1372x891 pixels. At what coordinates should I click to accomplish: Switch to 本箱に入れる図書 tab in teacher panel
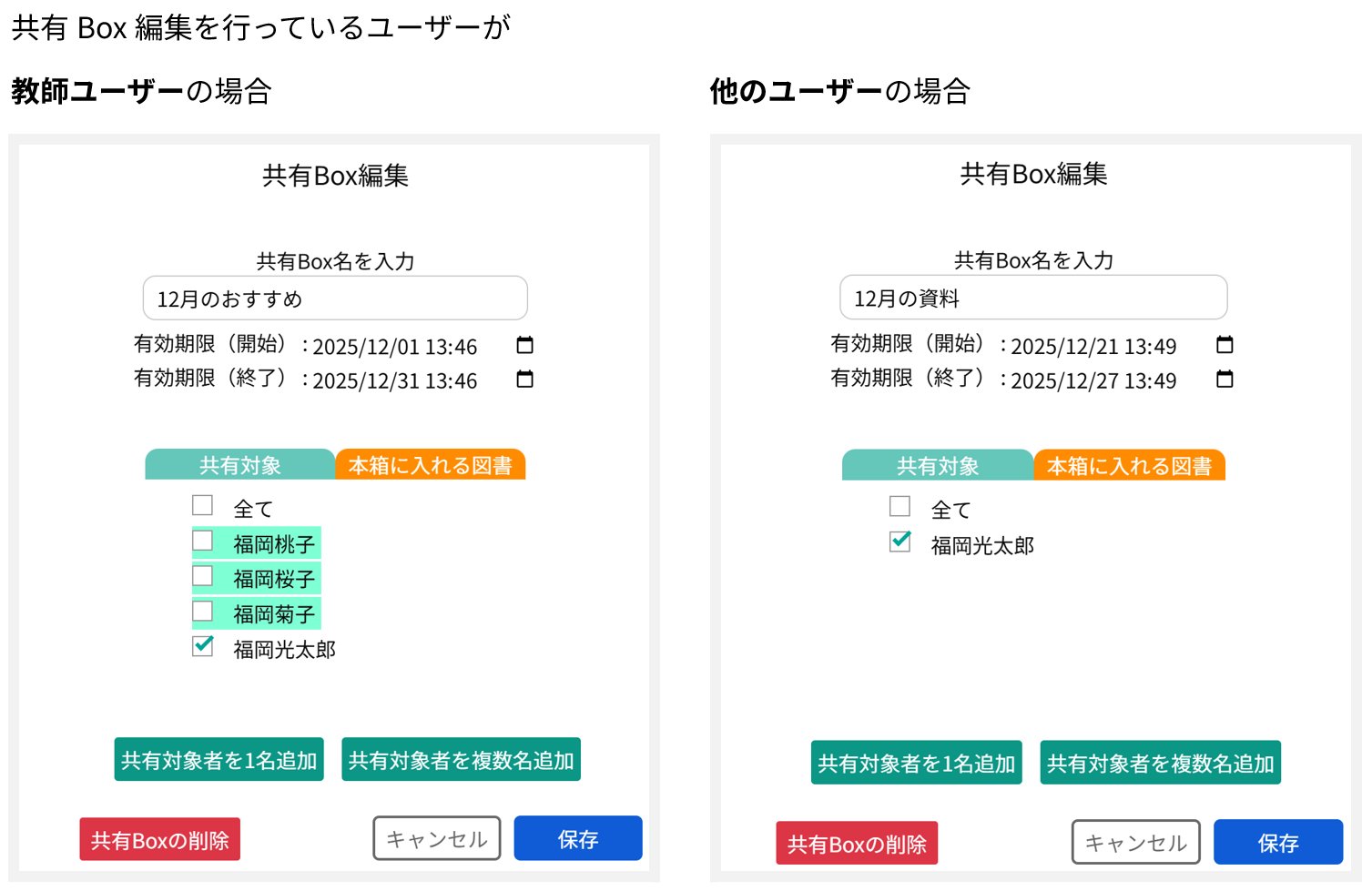point(430,465)
